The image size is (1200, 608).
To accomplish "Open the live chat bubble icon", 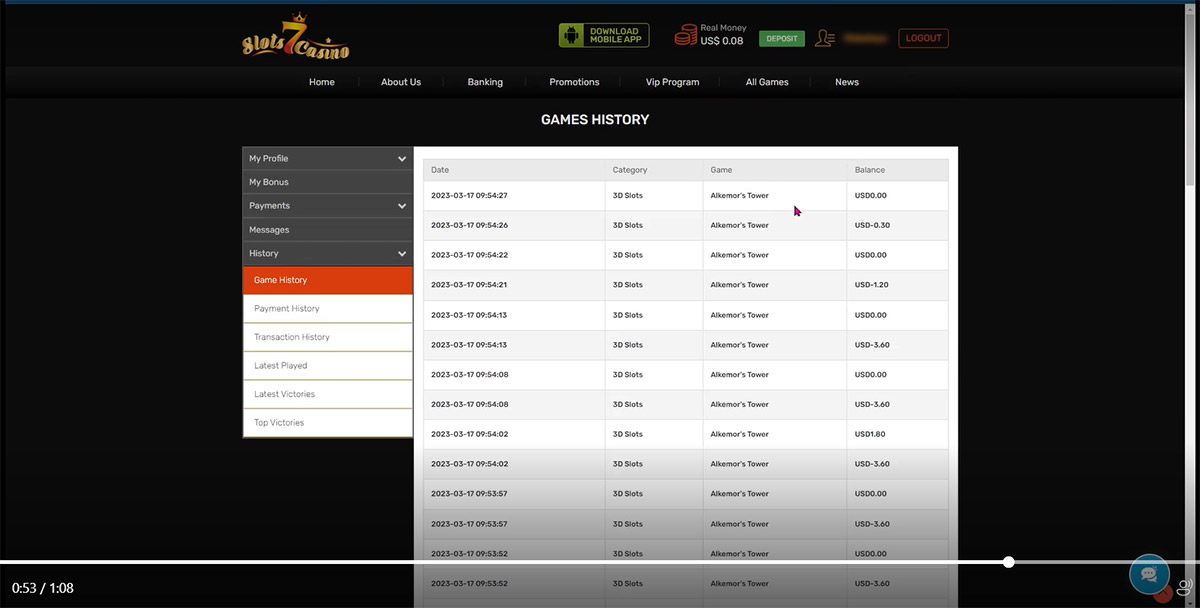I will tap(1149, 574).
